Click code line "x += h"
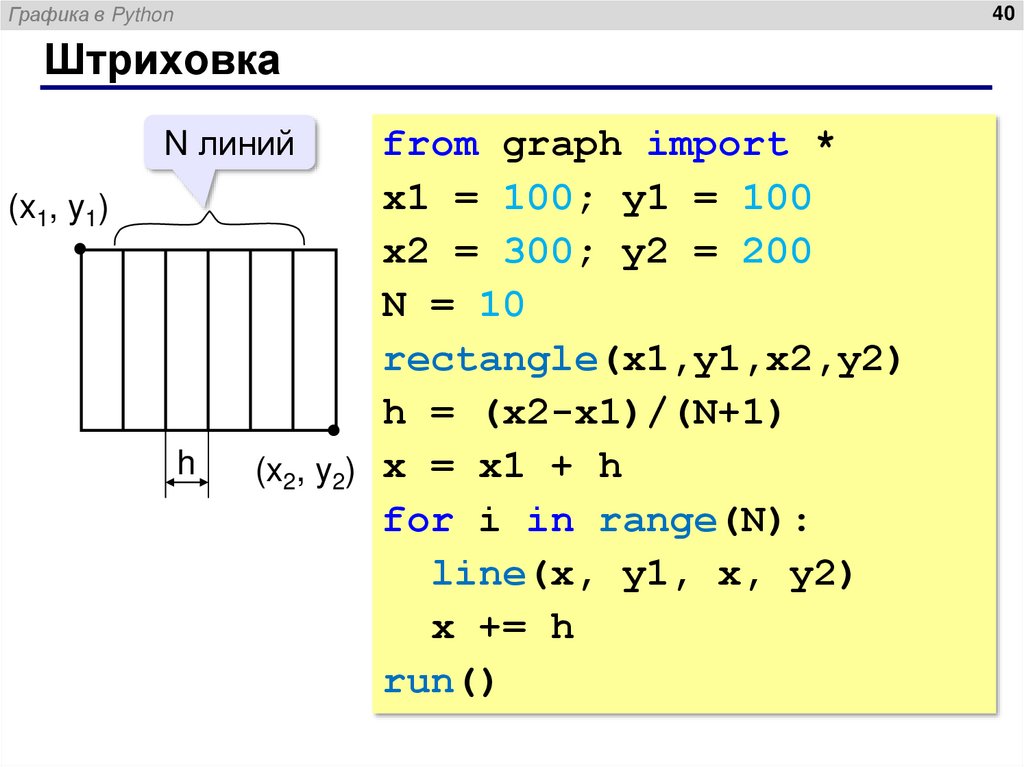This screenshot has height=767, width=1024. pyautogui.click(x=503, y=627)
